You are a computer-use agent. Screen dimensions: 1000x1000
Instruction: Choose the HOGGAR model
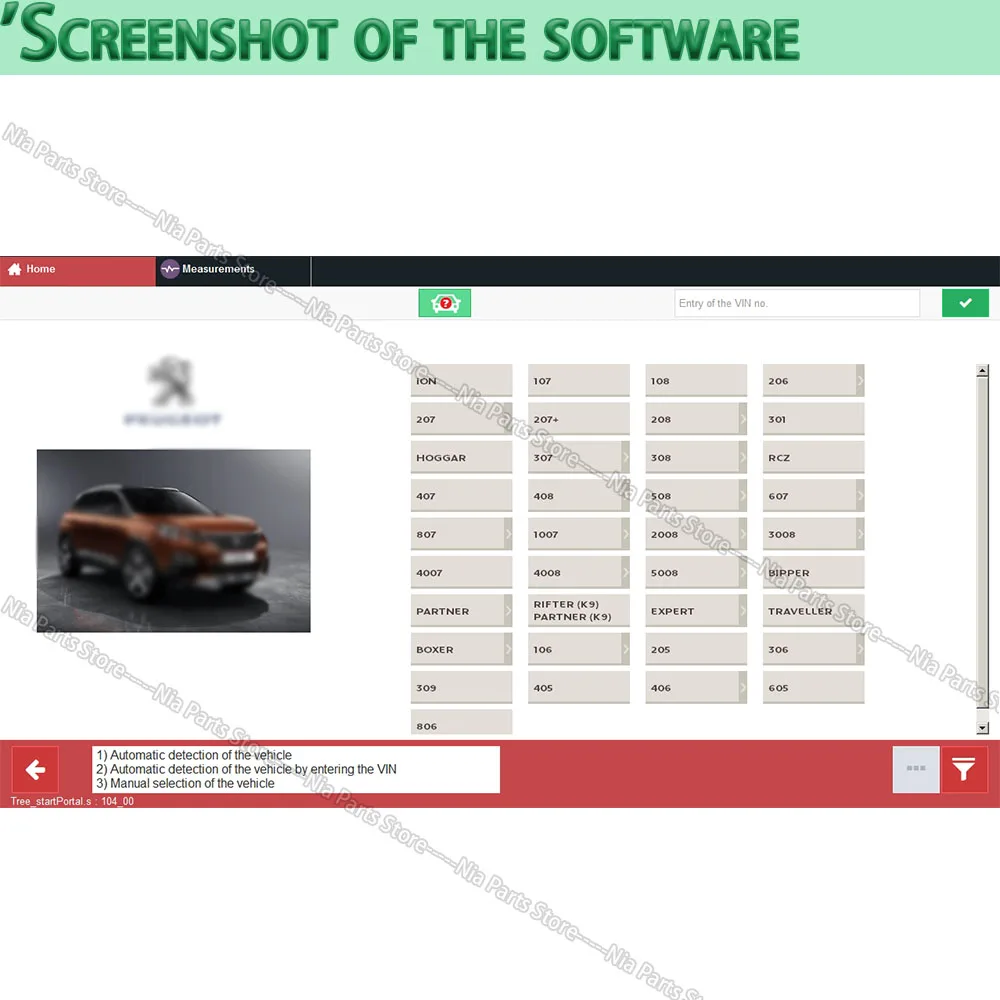[461, 457]
